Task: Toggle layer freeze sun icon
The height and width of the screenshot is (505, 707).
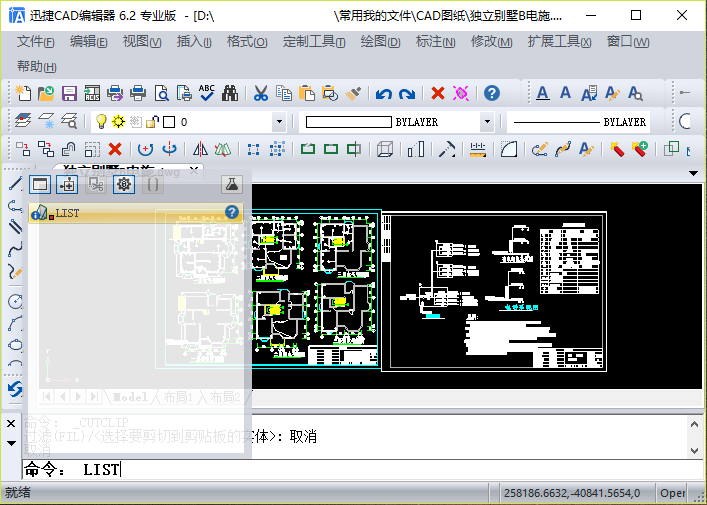Action: tap(119, 122)
